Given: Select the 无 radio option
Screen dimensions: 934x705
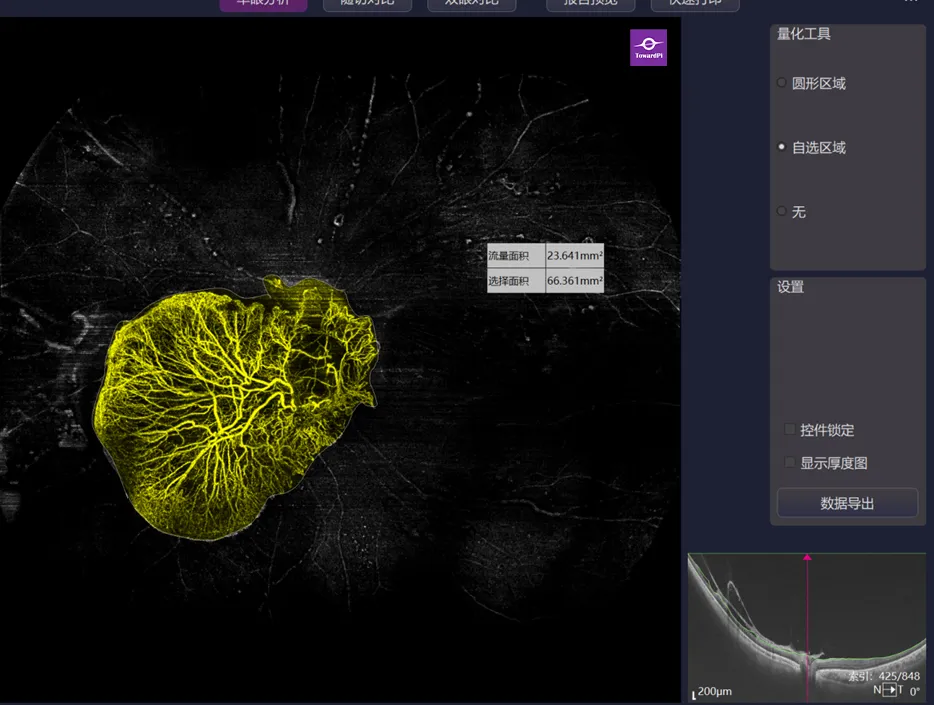Looking at the screenshot, I should pyautogui.click(x=782, y=211).
